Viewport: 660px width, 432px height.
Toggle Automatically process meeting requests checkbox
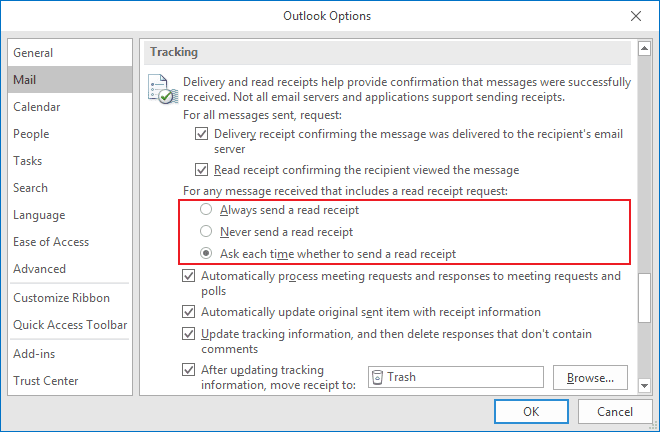[188, 276]
